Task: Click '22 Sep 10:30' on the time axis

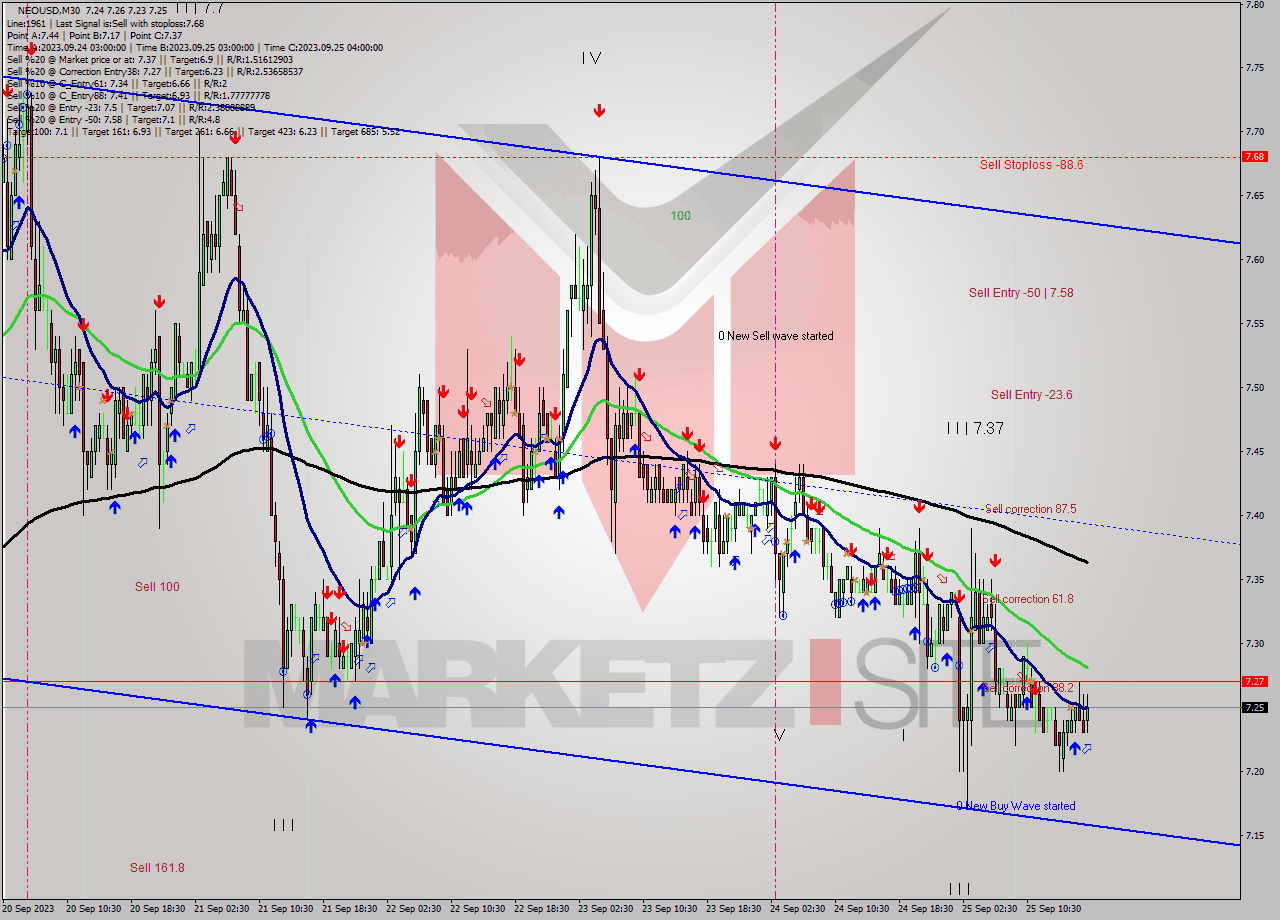Action: [477, 909]
